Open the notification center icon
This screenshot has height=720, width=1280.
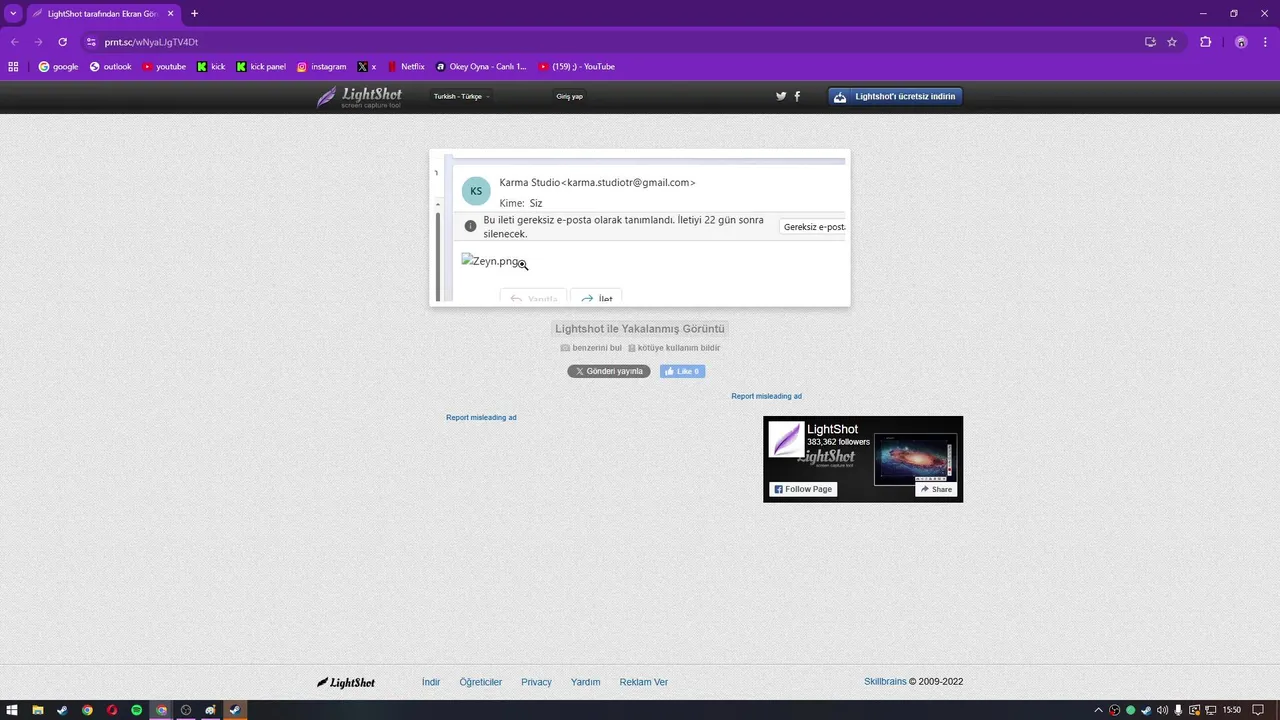[1258, 710]
